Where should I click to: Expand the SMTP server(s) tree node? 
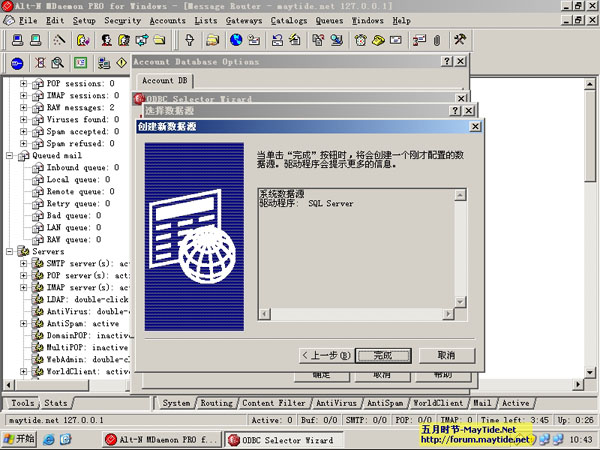coord(24,264)
